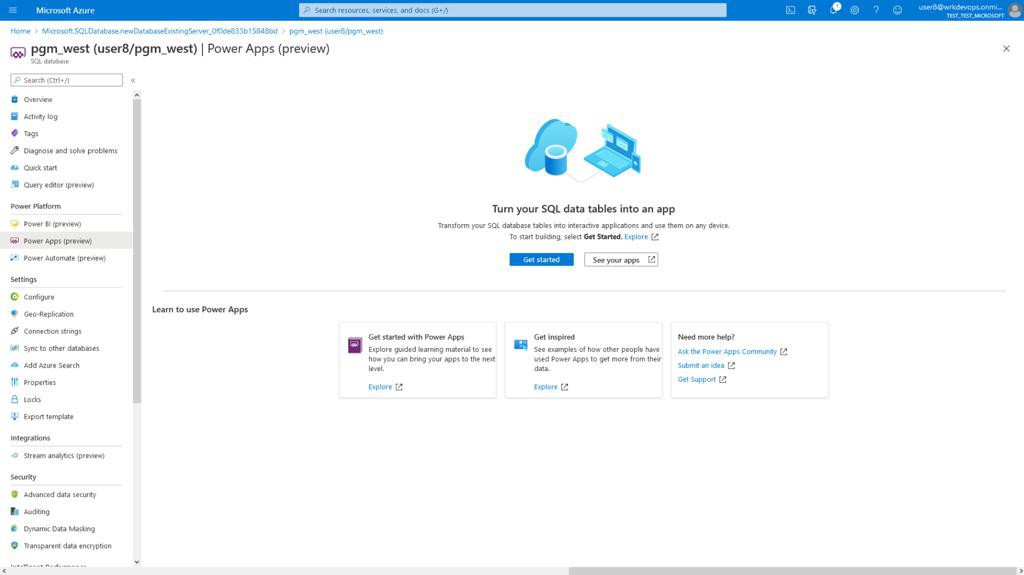Click the Query editor icon
This screenshot has height=575, width=1024.
14,184
